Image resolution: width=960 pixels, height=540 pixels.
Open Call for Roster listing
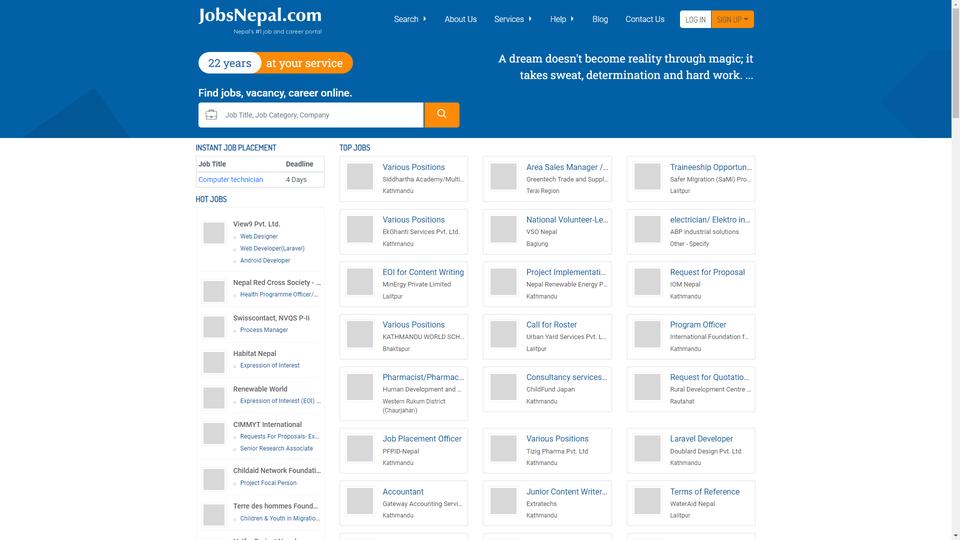tap(551, 325)
